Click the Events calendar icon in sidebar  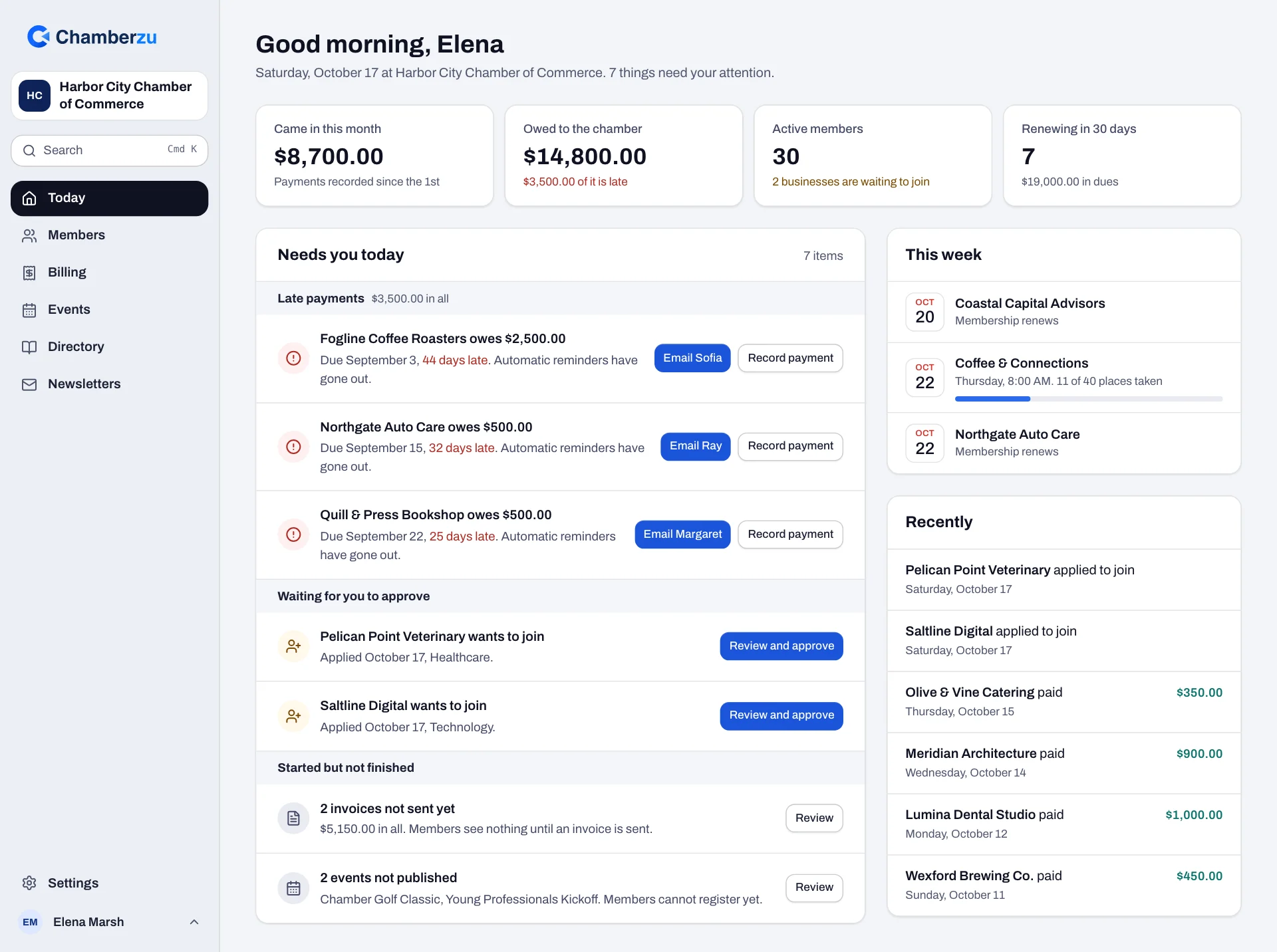point(29,310)
